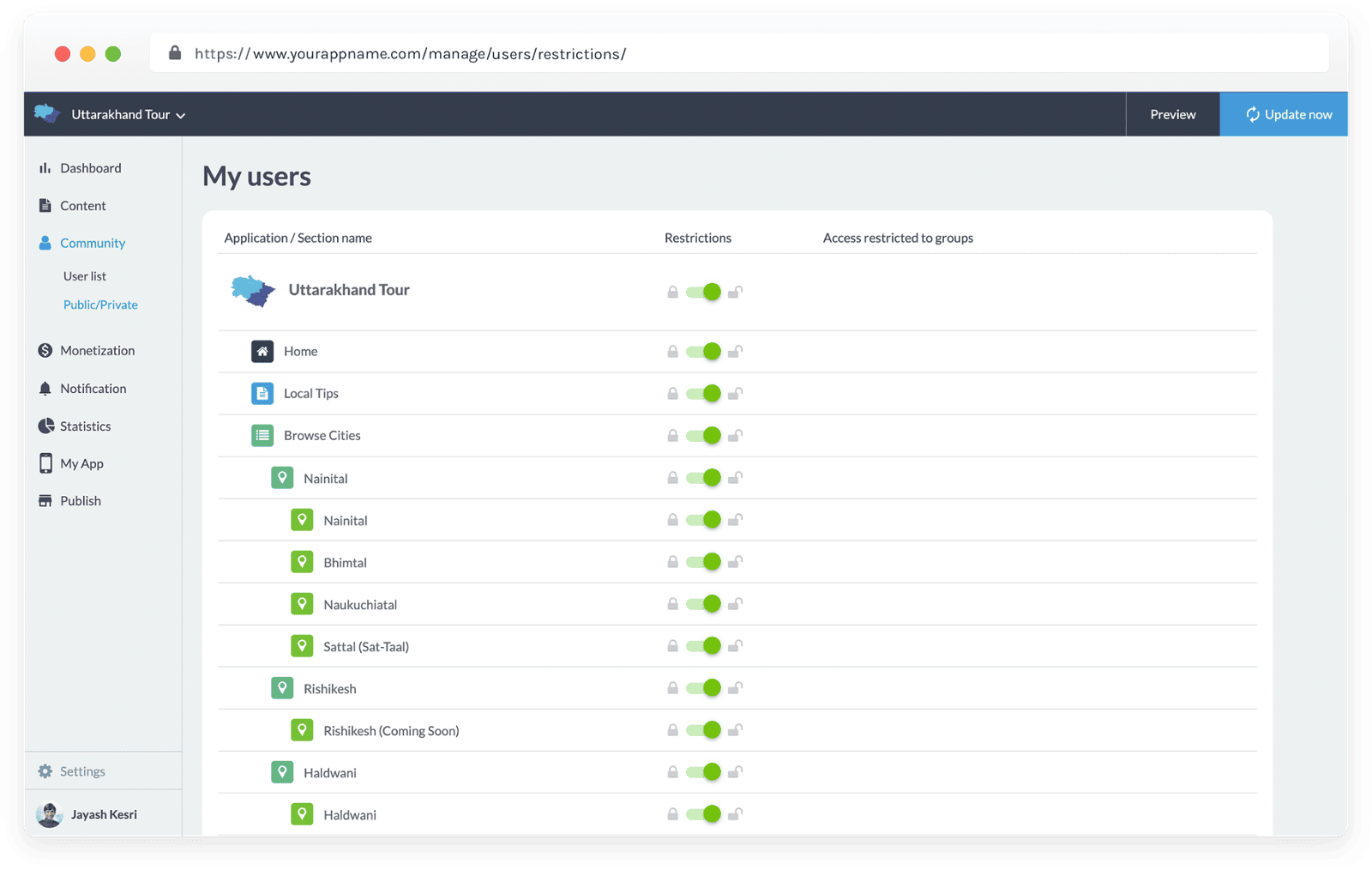Click the My App phone icon
Viewport: 1372px width, 870px height.
pos(45,463)
